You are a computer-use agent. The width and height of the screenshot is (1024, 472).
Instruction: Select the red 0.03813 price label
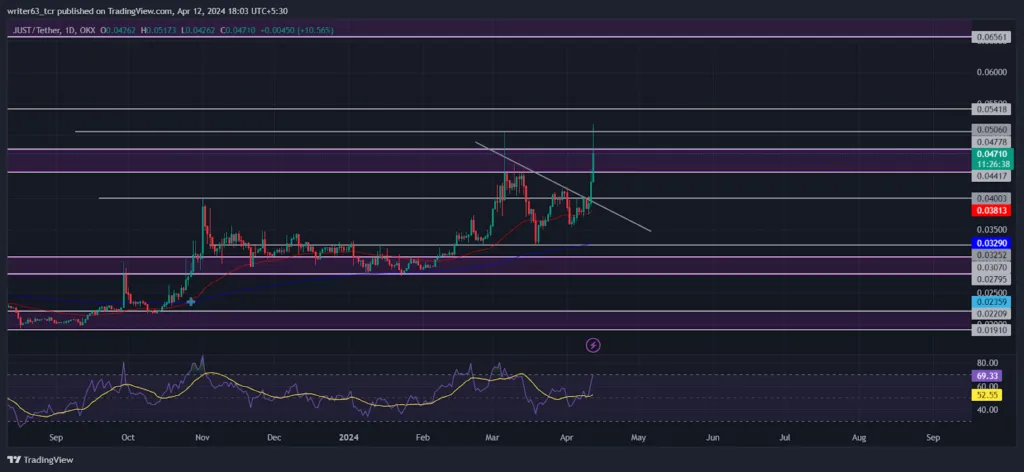click(992, 210)
